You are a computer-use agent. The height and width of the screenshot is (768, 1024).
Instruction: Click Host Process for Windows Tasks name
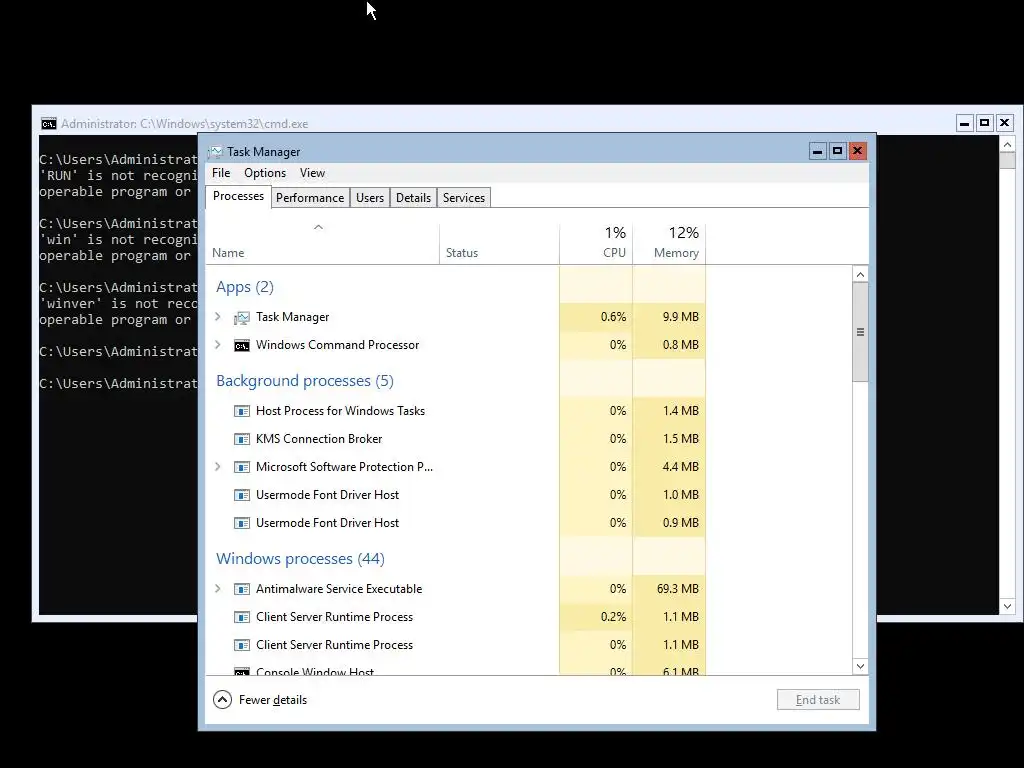(x=340, y=411)
